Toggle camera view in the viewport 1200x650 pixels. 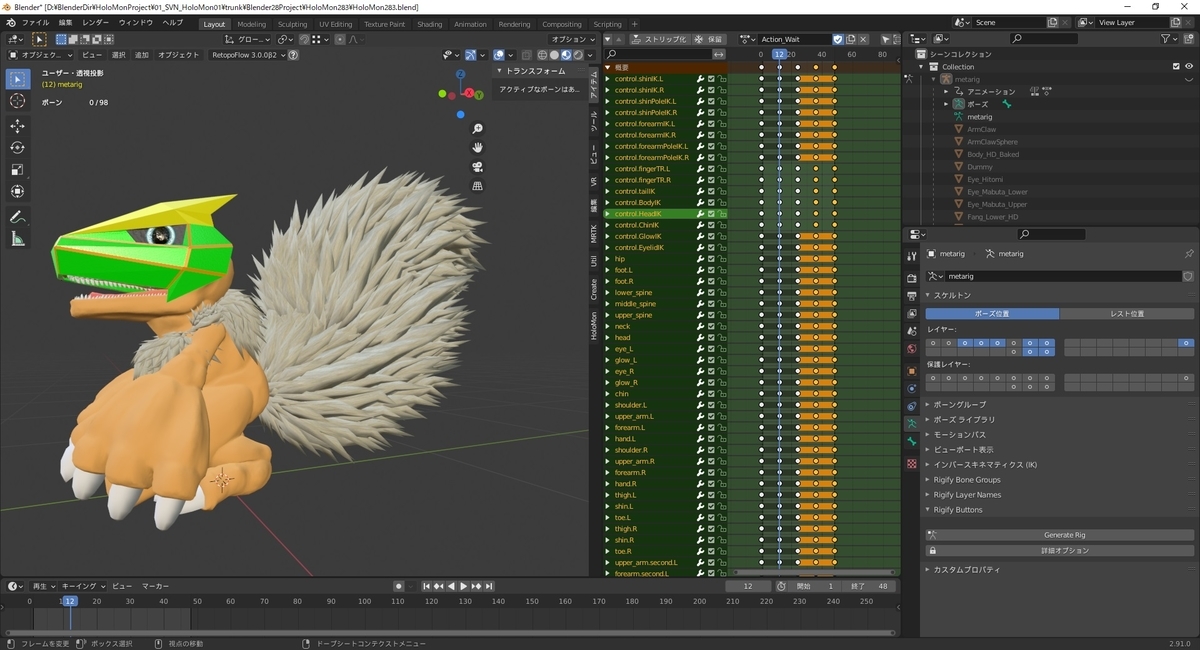pyautogui.click(x=478, y=167)
